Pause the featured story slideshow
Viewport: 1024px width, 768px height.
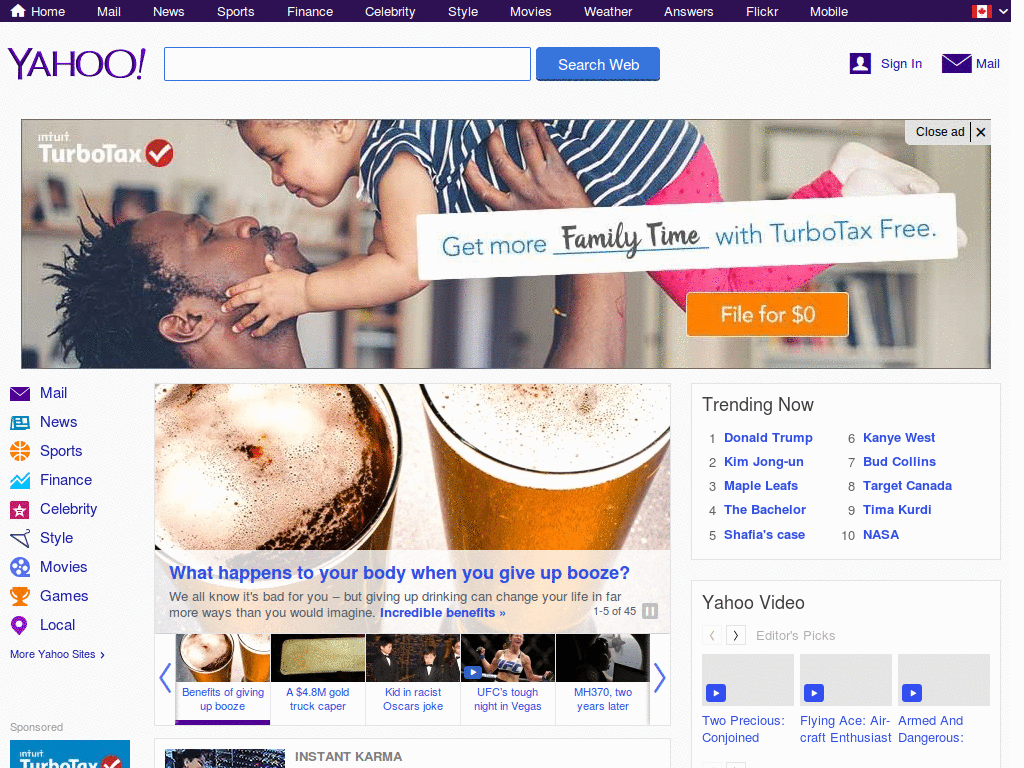(x=650, y=611)
